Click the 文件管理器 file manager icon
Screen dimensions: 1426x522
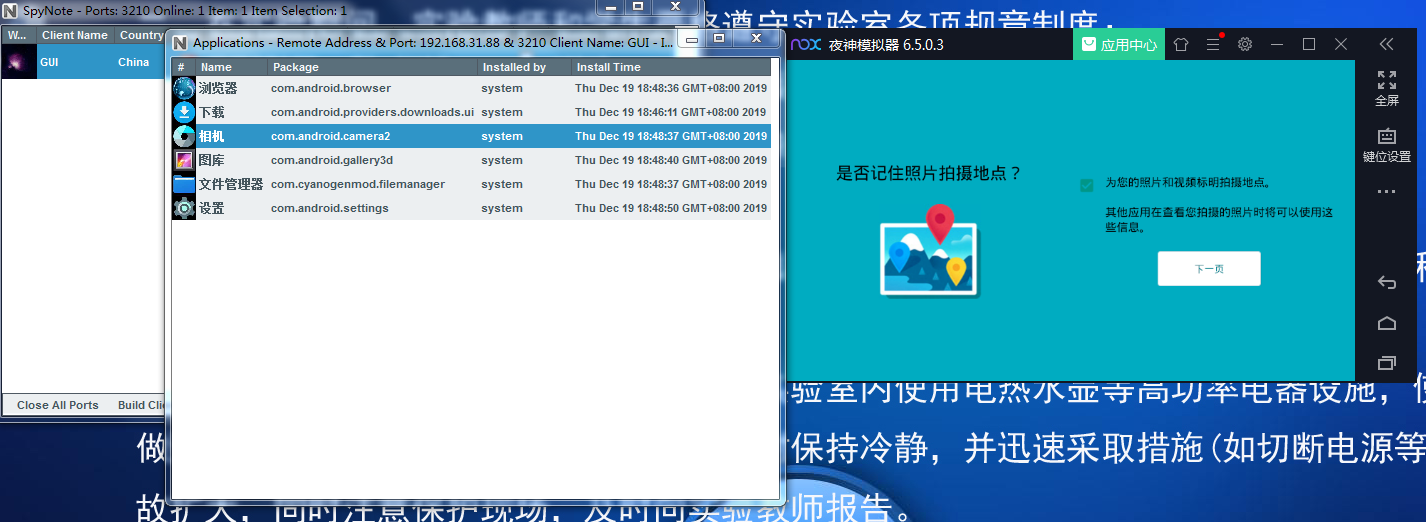point(184,184)
